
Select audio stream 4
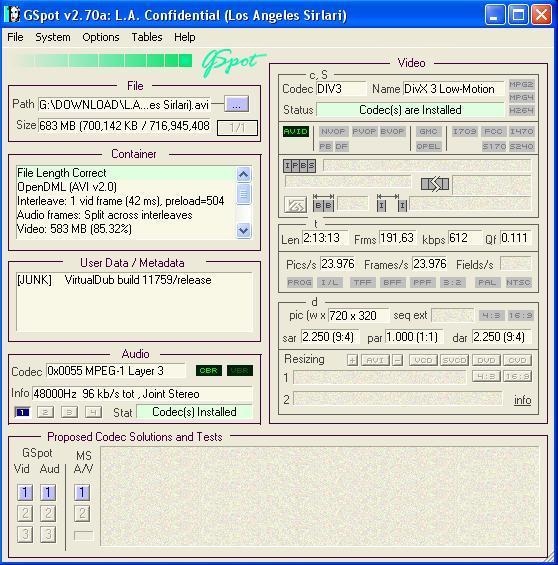93,412
